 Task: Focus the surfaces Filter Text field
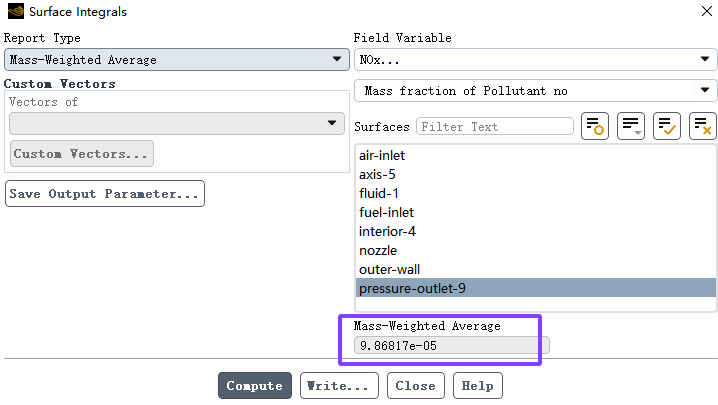[495, 126]
